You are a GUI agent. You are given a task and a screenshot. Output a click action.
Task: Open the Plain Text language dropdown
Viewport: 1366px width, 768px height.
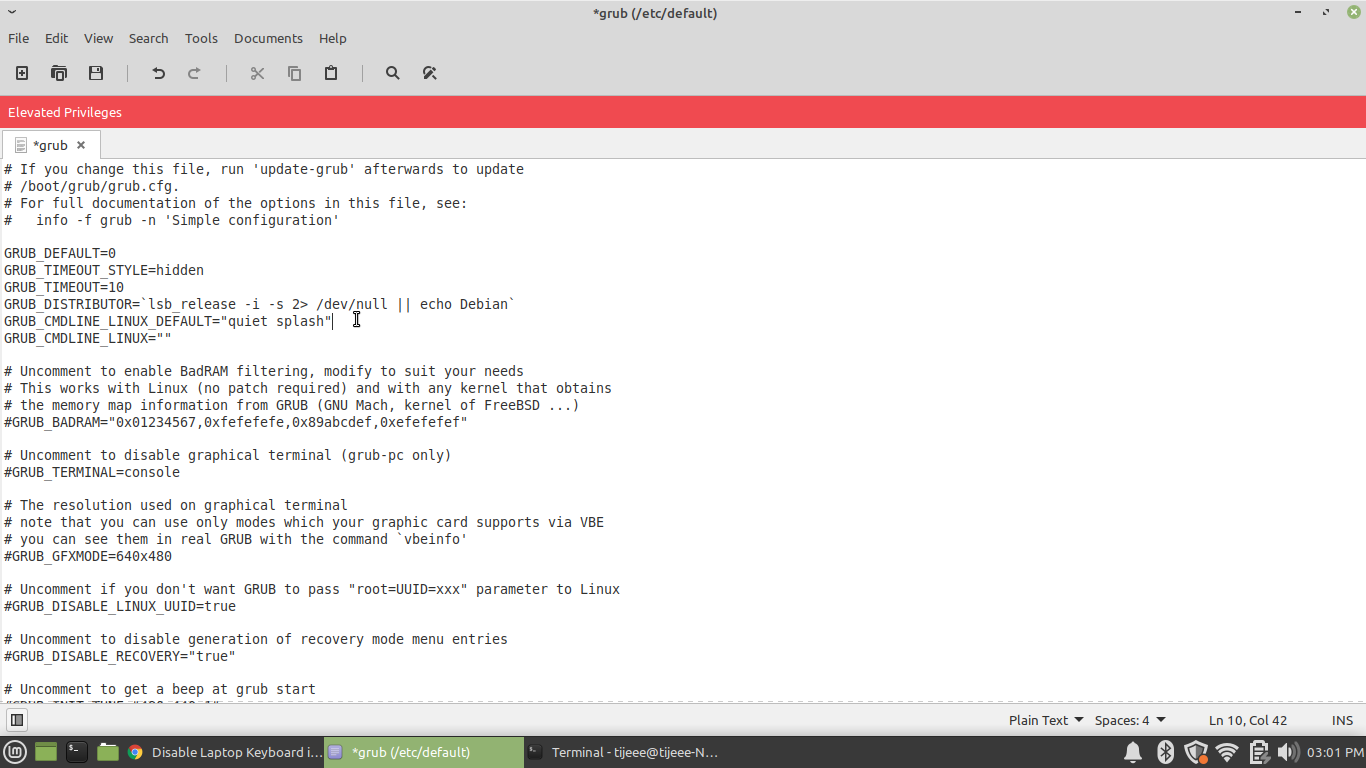click(x=1044, y=719)
